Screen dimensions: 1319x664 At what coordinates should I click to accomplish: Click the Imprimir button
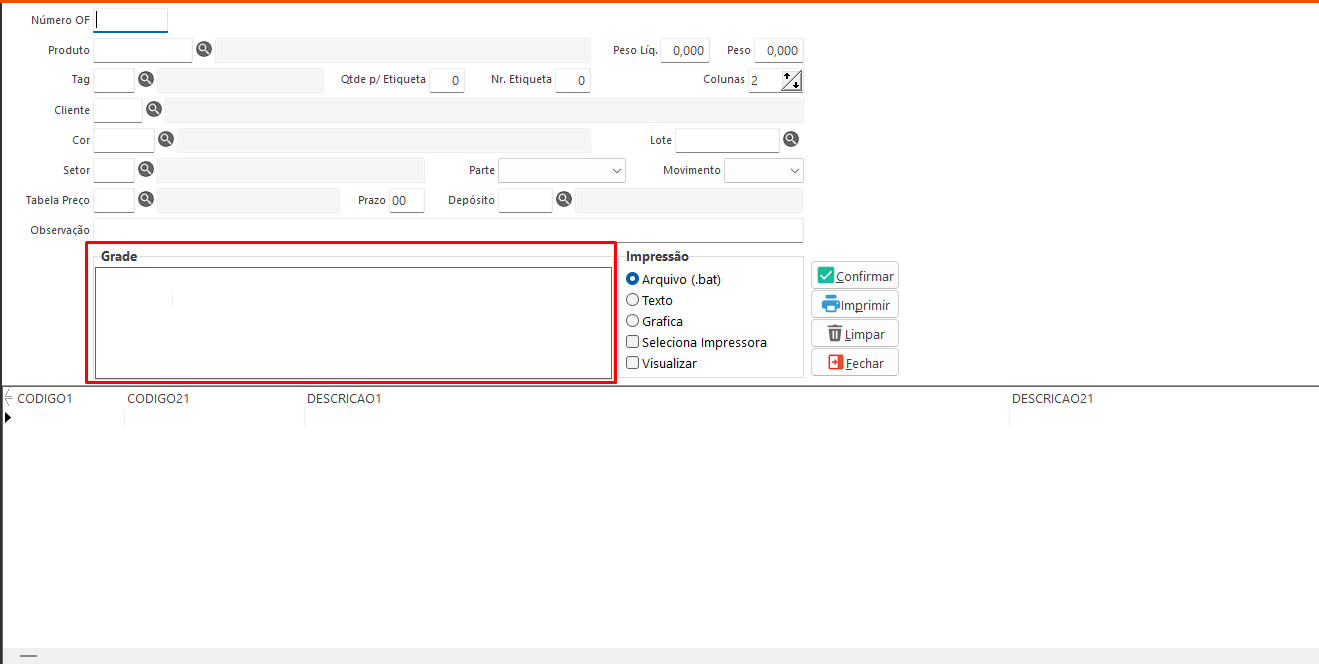[x=855, y=305]
